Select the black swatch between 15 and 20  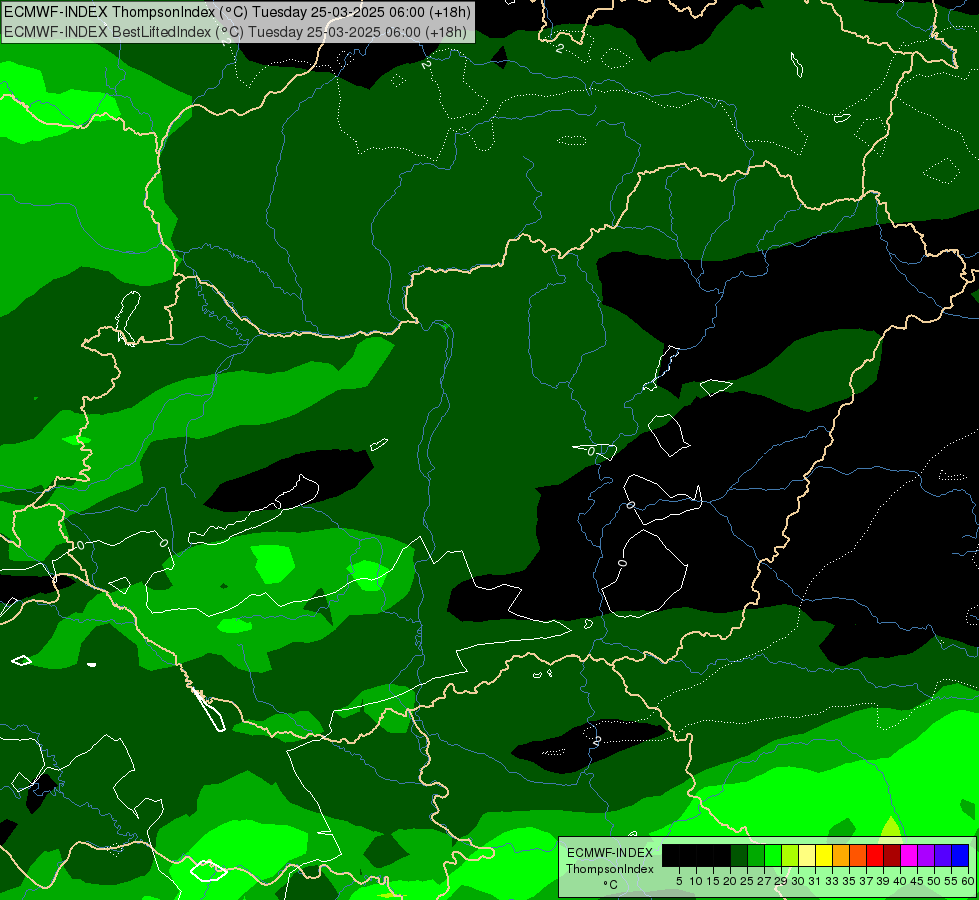point(722,855)
